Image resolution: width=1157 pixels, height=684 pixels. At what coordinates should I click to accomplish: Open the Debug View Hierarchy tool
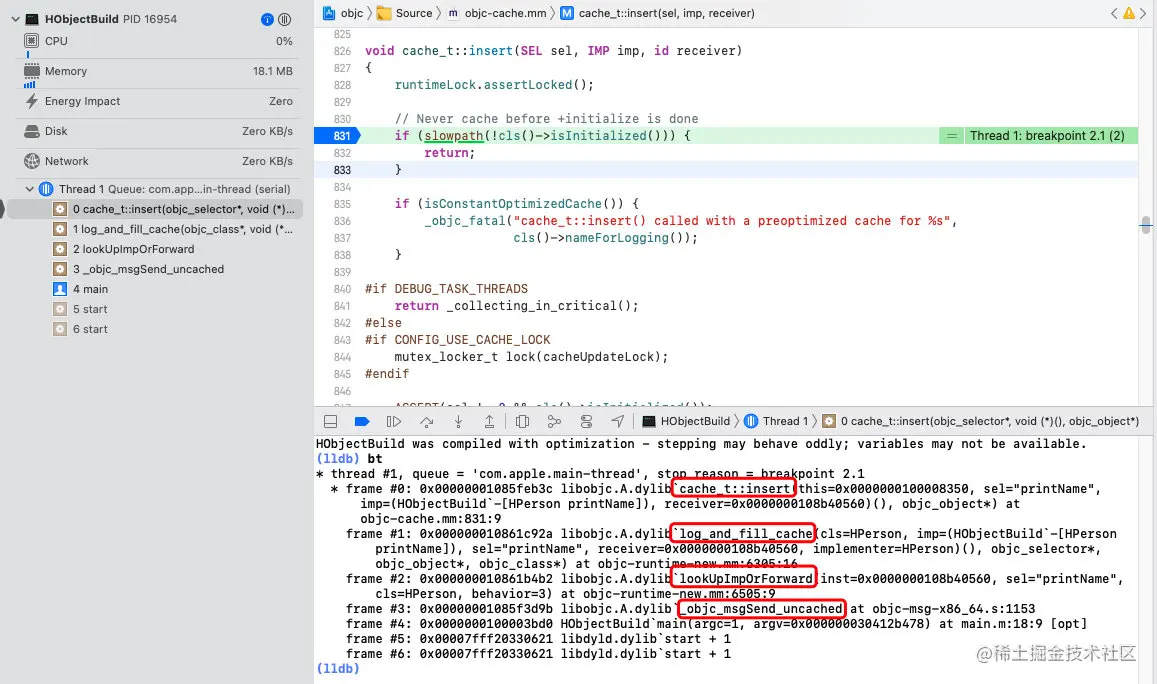point(522,421)
